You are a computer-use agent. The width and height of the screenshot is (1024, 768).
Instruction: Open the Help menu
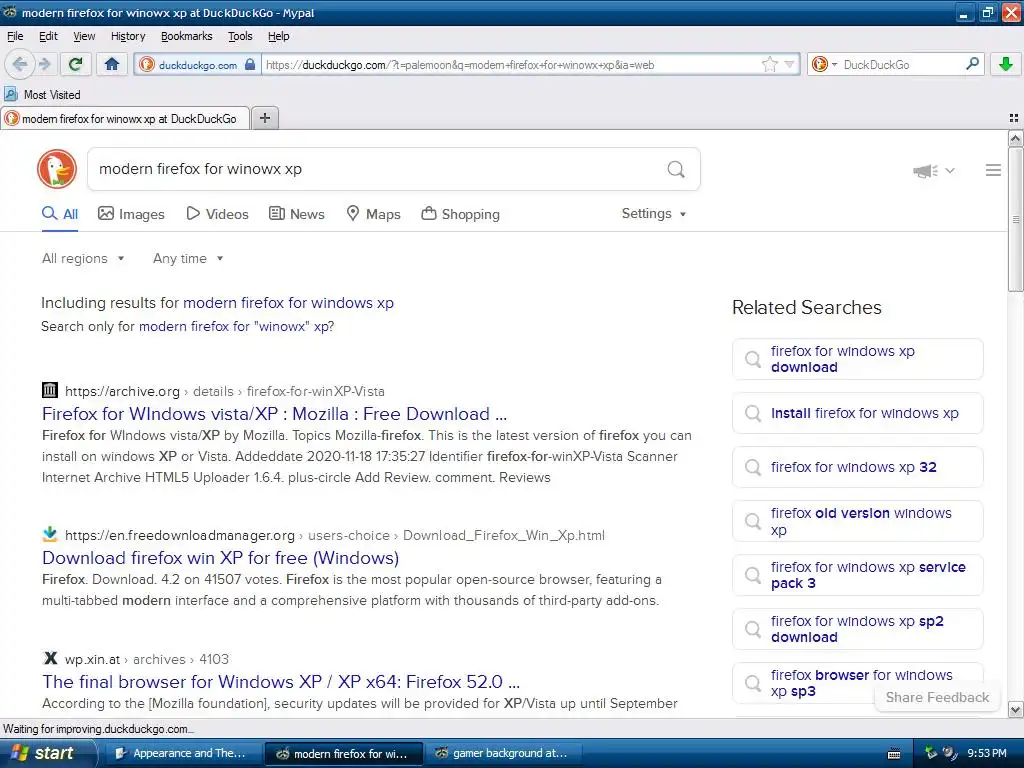click(279, 36)
